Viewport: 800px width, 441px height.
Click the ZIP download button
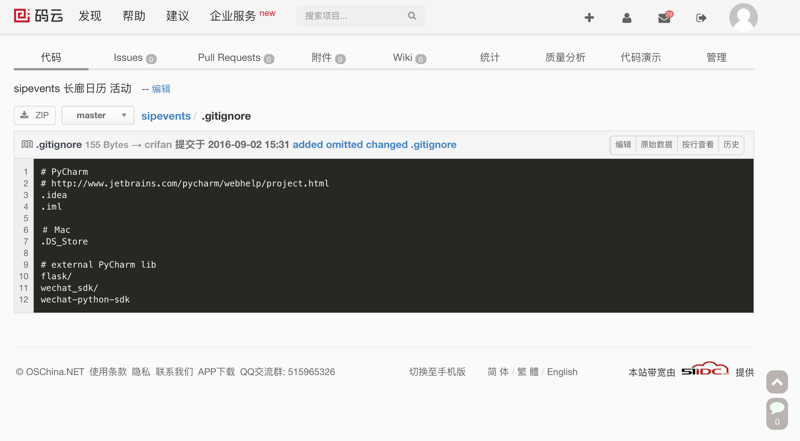coord(35,115)
